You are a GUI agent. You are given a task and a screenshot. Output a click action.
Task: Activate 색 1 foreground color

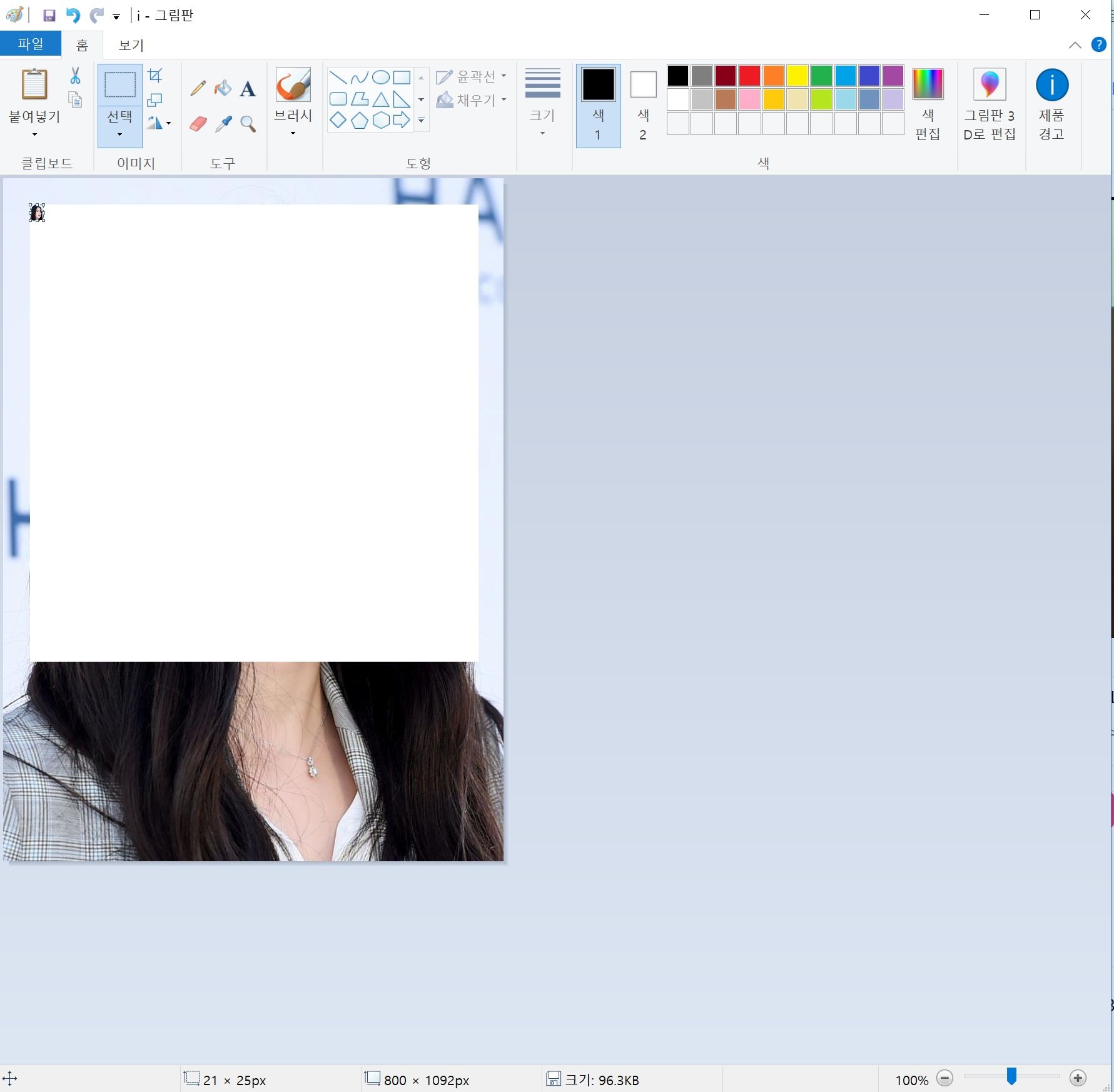tap(598, 106)
